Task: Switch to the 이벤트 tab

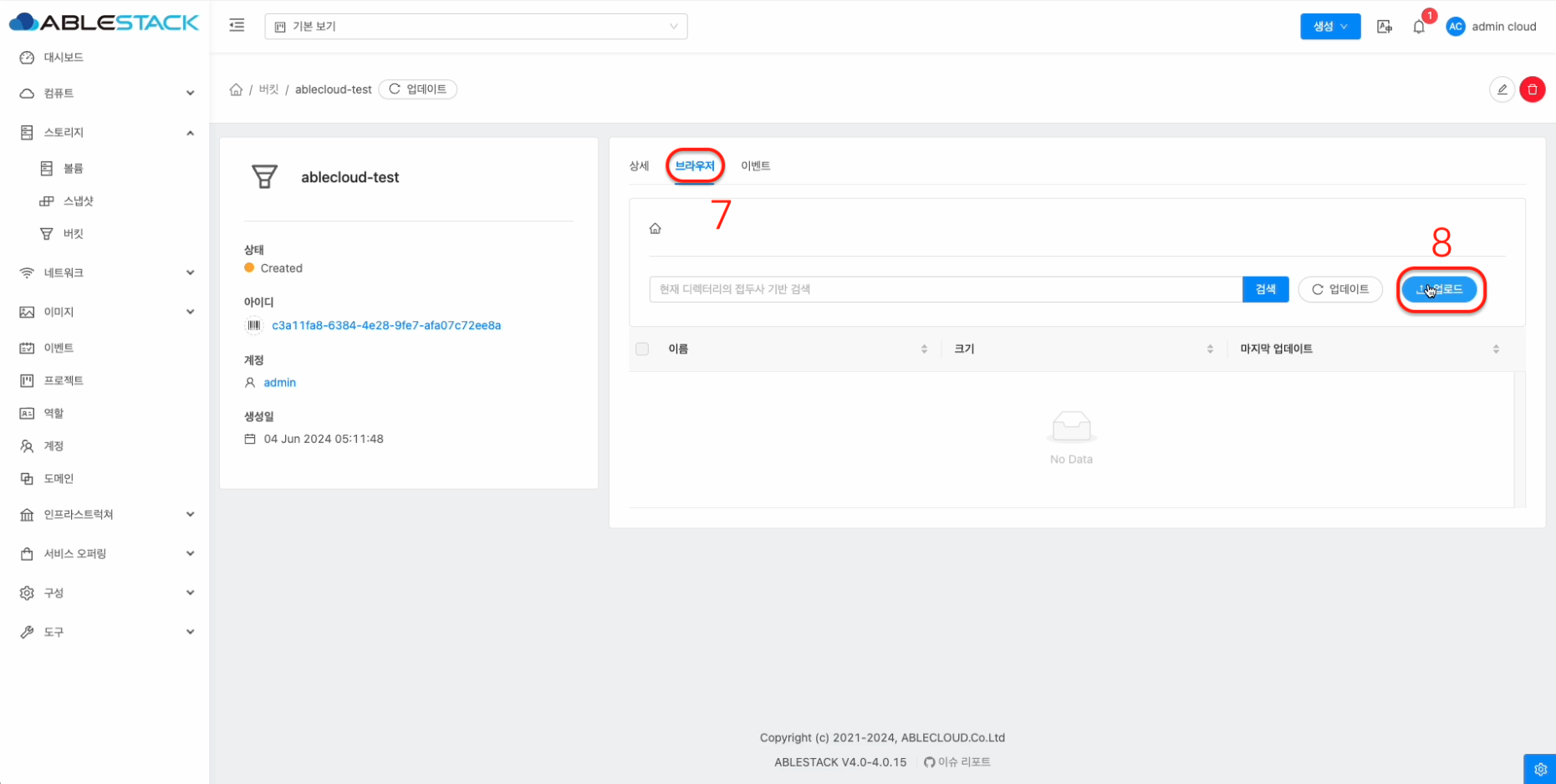Action: click(756, 165)
